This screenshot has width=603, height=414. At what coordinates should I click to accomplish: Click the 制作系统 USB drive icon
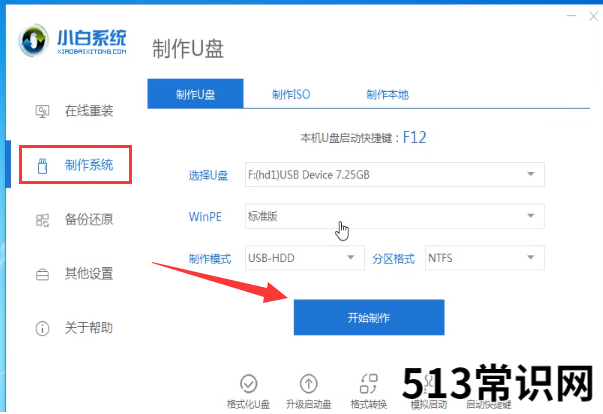(x=42, y=166)
